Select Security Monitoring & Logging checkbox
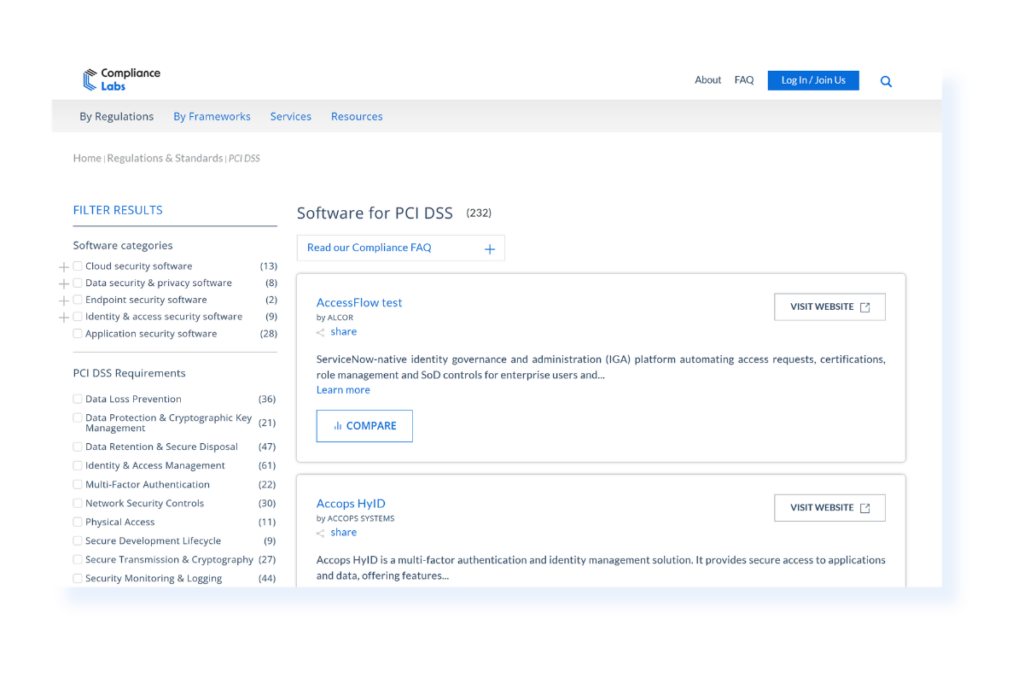The image size is (1024, 683). click(78, 579)
